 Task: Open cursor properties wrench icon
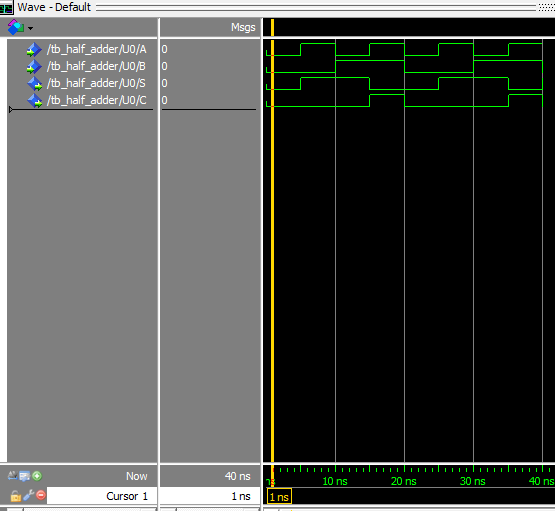pyautogui.click(x=29, y=495)
